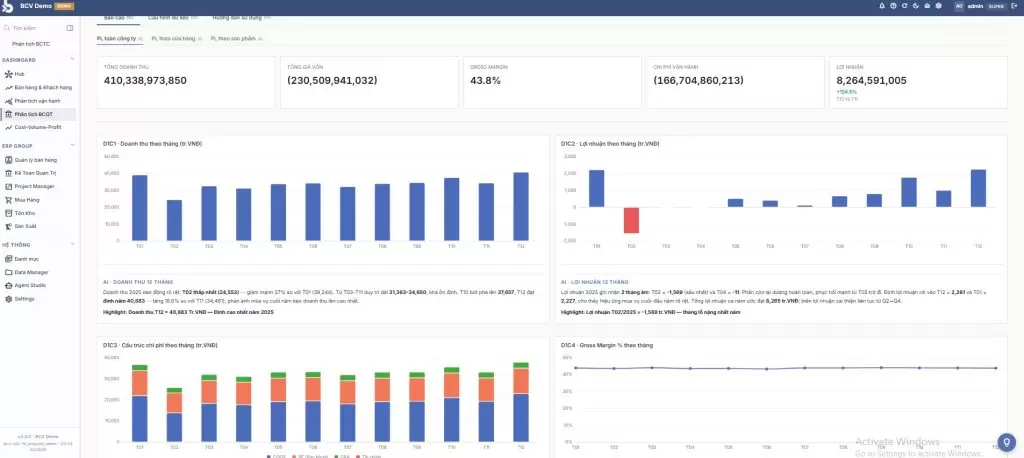This screenshot has width=1024, height=458.
Task: Open Danh mục in sidebar
Action: (x=38, y=259)
